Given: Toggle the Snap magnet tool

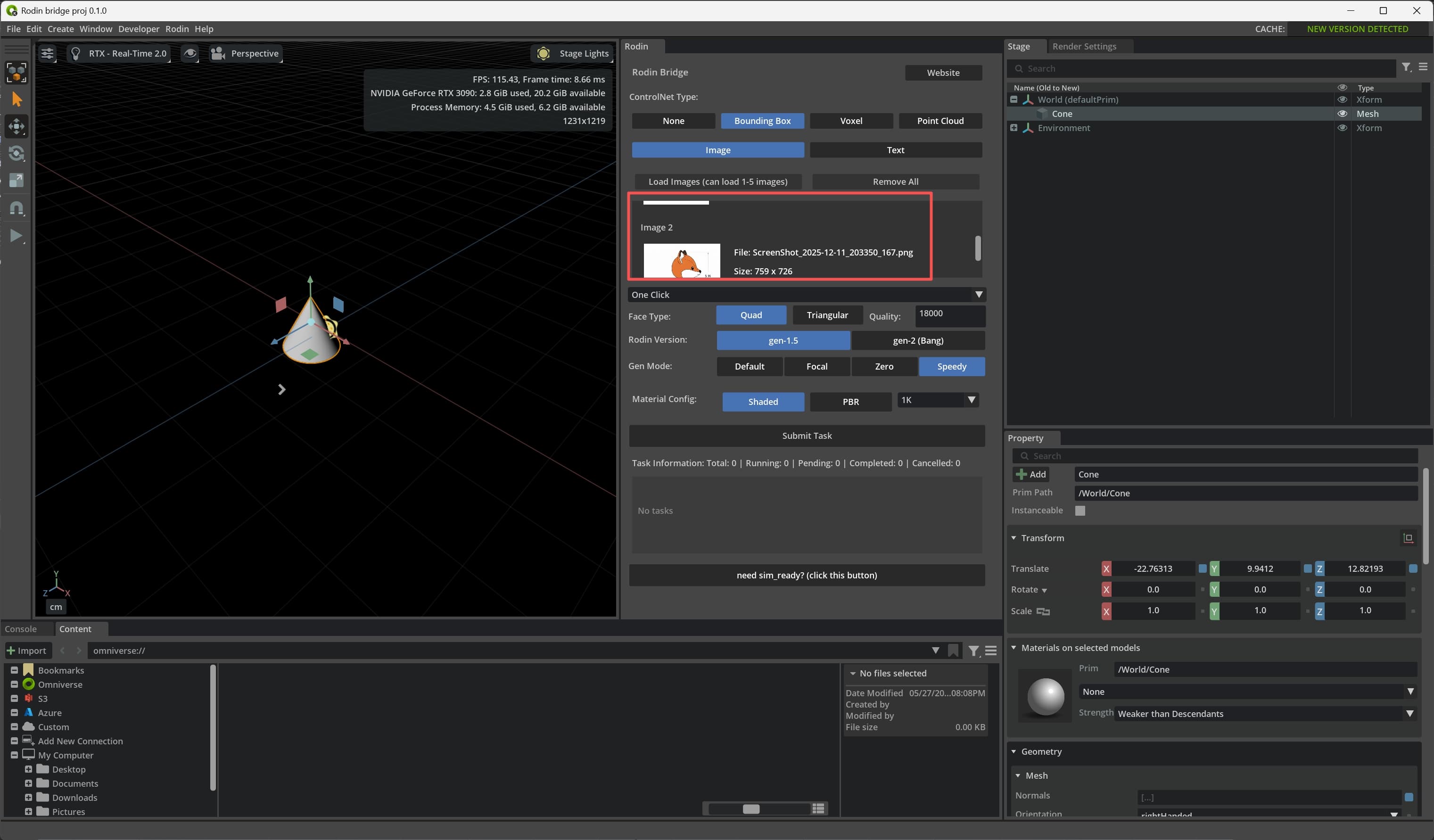Looking at the screenshot, I should [16, 208].
